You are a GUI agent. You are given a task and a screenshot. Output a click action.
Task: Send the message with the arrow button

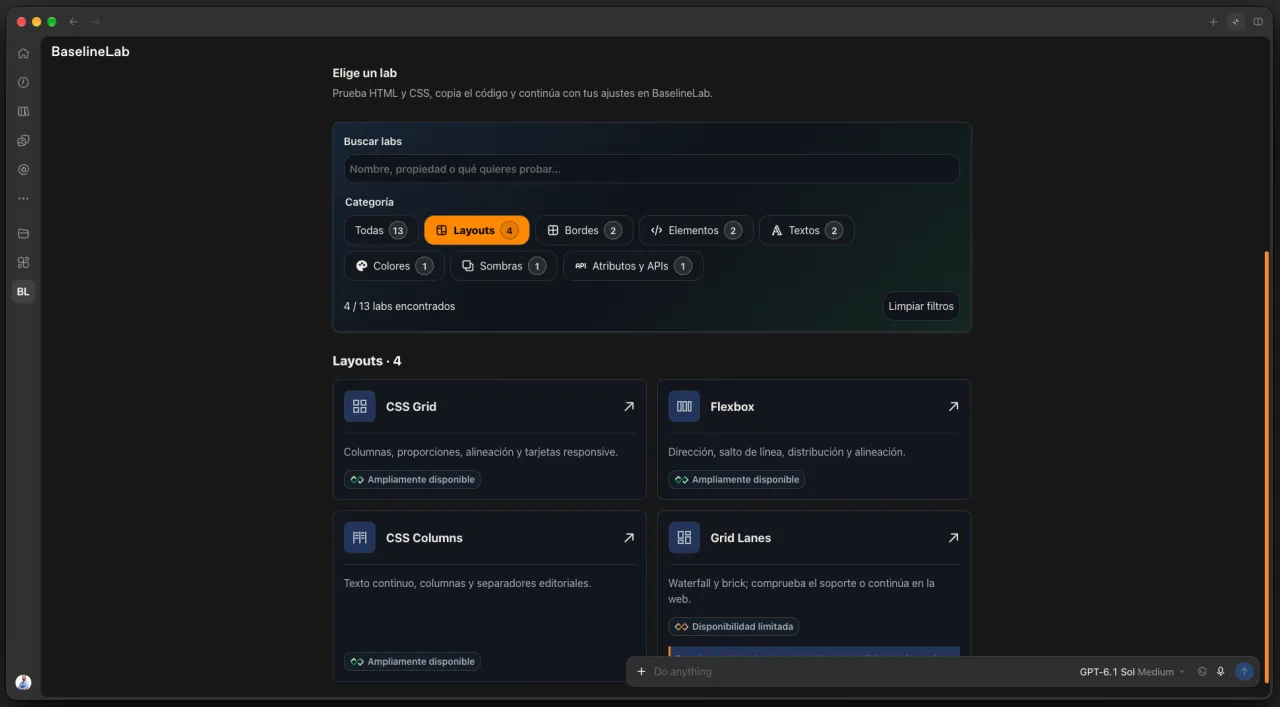pyautogui.click(x=1244, y=671)
